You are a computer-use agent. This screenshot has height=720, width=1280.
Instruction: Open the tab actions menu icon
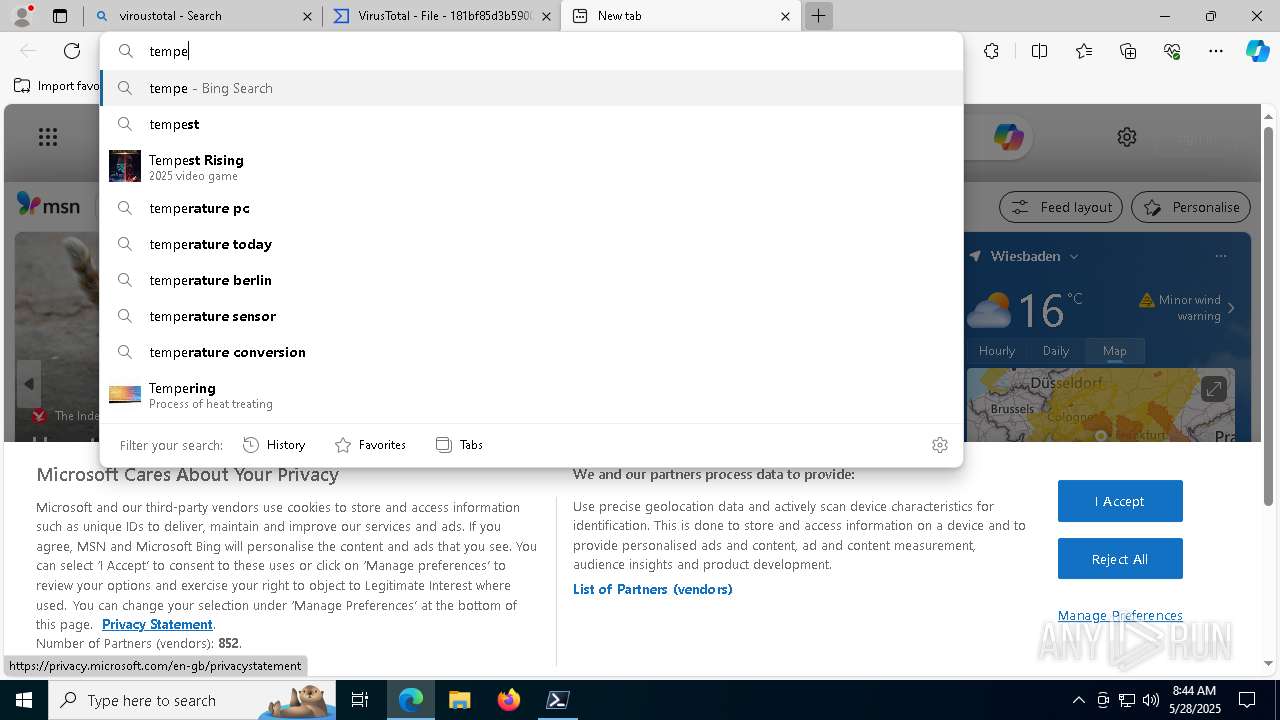(60, 16)
